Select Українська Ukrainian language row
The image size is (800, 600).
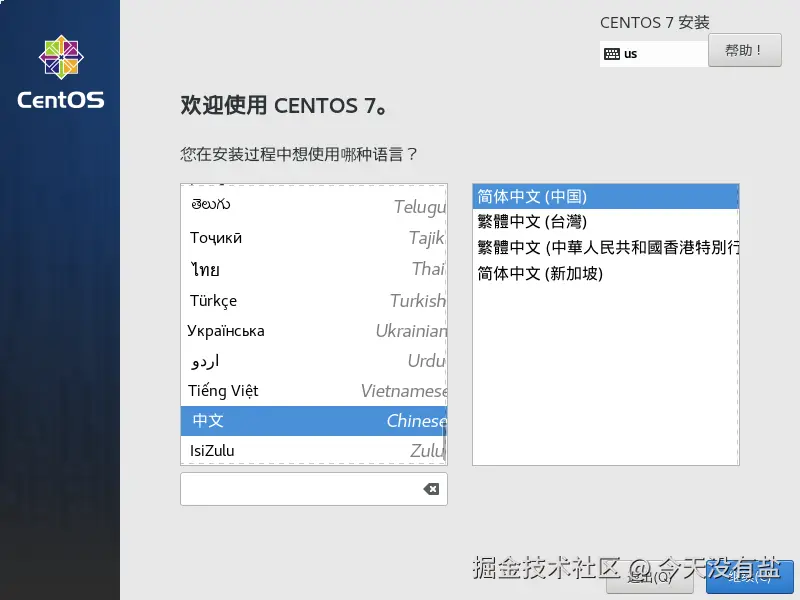pyautogui.click(x=314, y=331)
